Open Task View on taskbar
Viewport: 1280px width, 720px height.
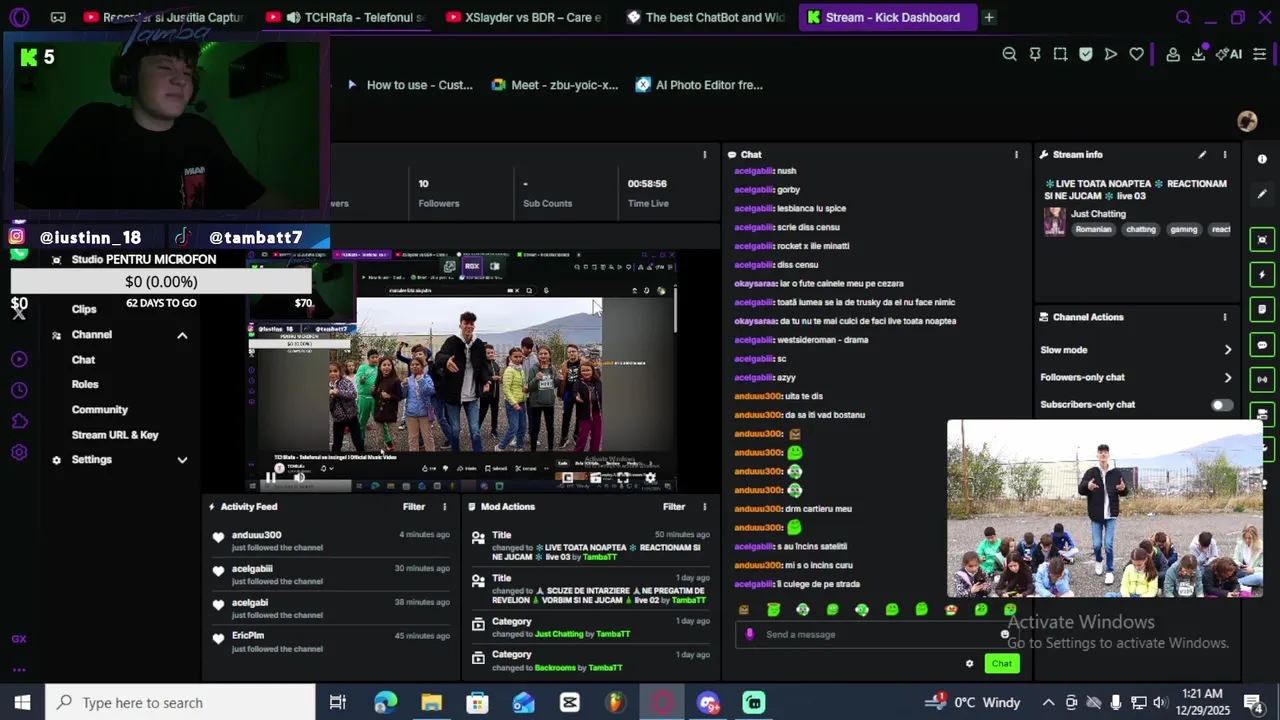[338, 703]
